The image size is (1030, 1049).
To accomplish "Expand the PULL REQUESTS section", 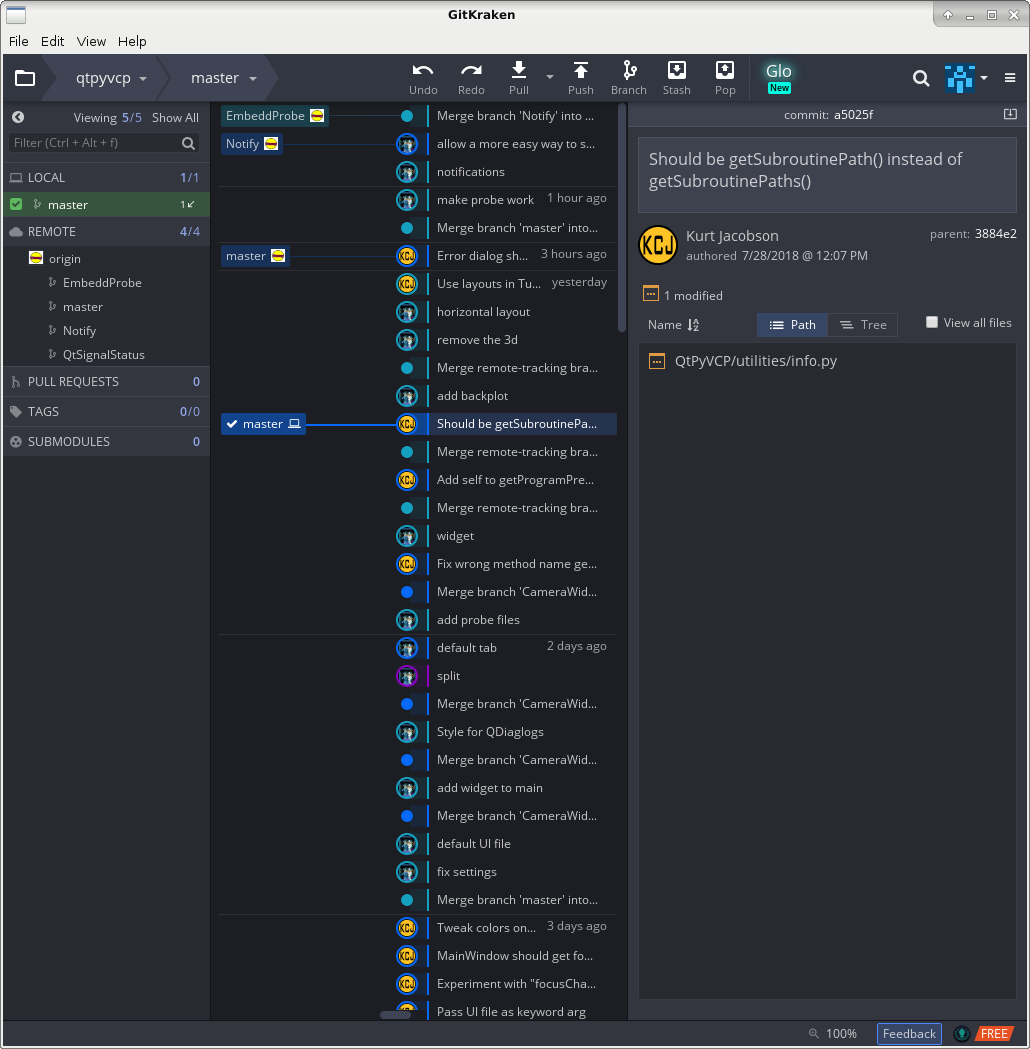I will tap(106, 381).
